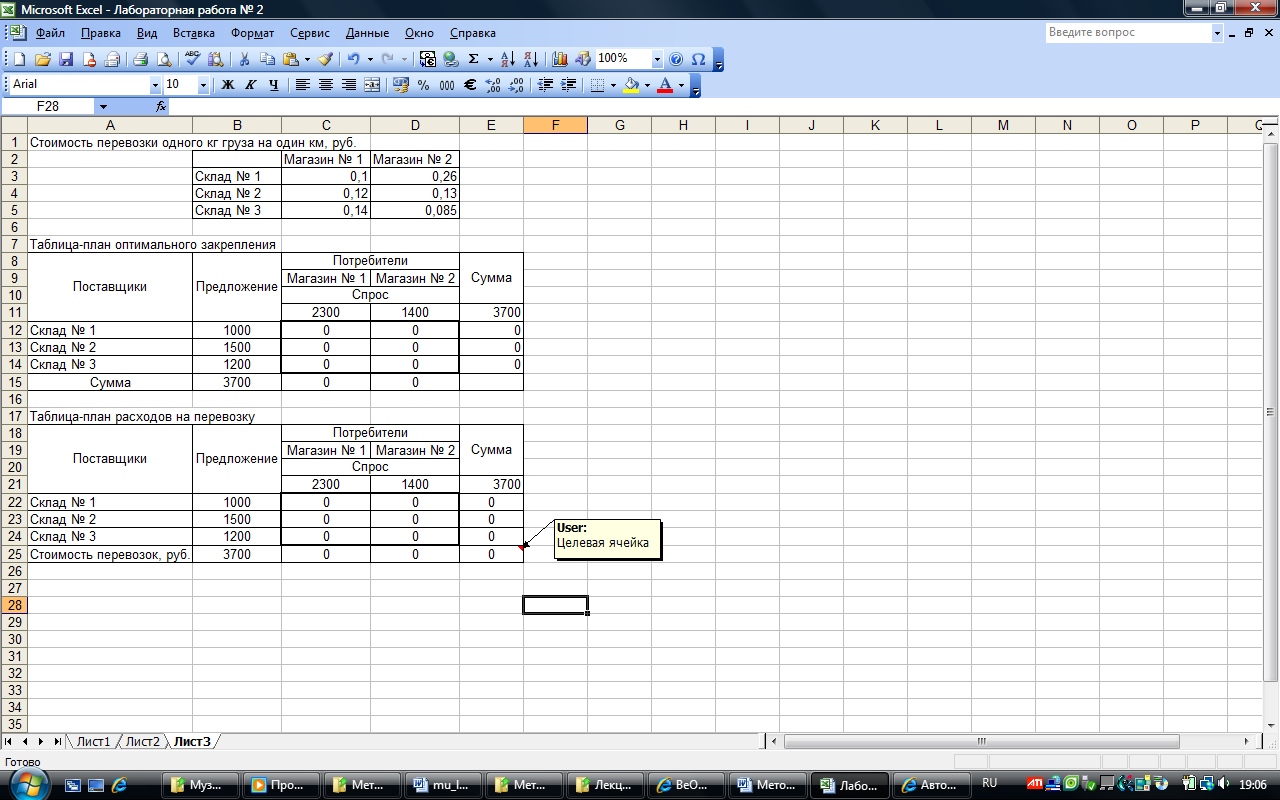Switch to the Лист1 sheet tab

click(93, 741)
